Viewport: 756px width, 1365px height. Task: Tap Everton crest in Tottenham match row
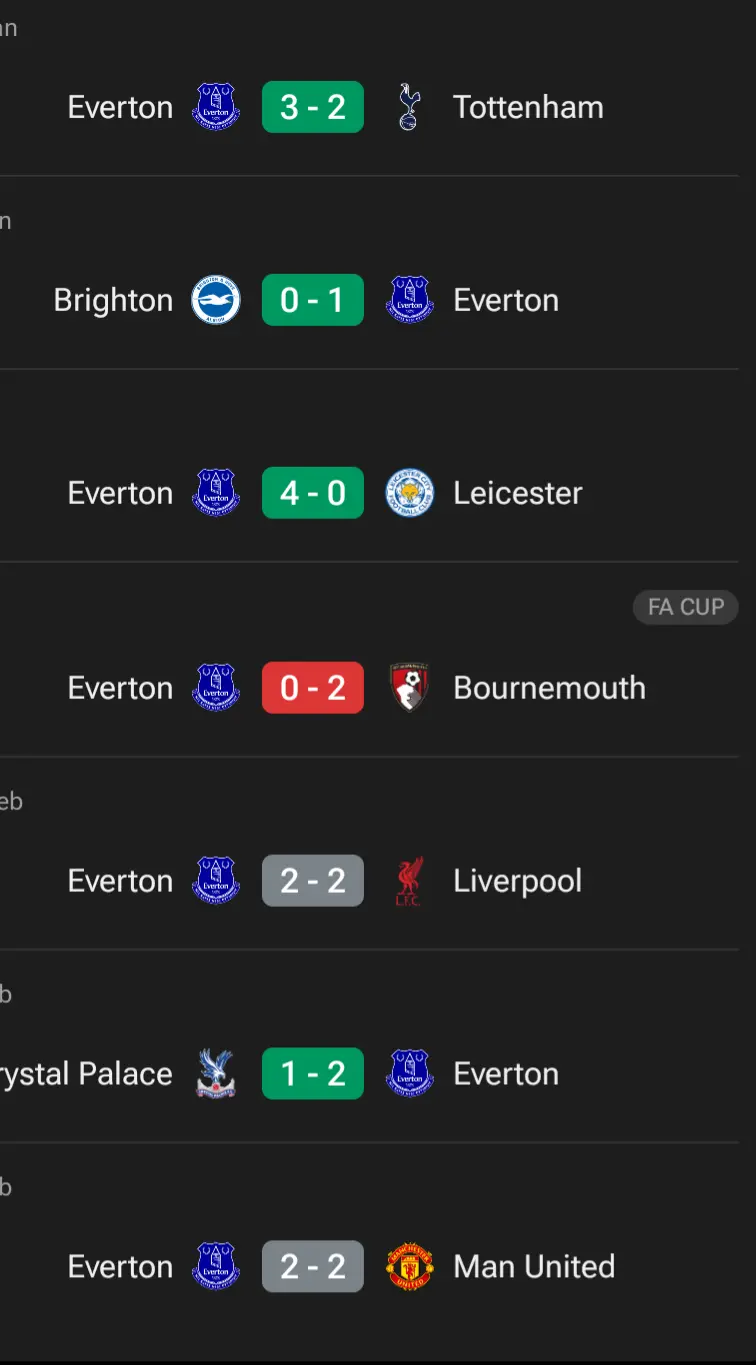(216, 107)
